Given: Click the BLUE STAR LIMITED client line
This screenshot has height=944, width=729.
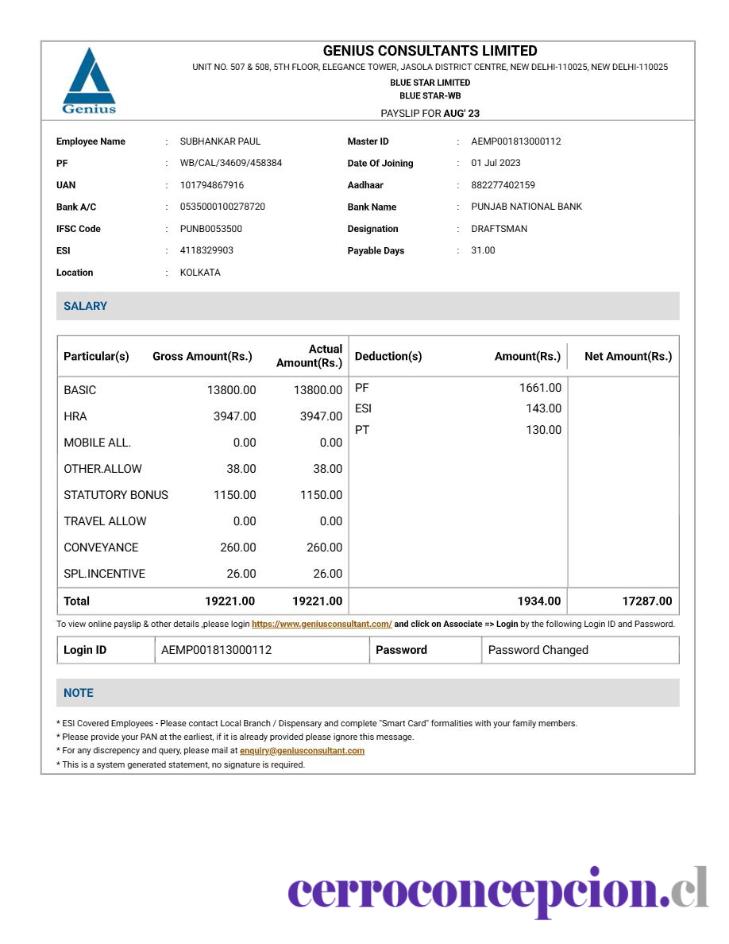Looking at the screenshot, I should pos(430,82).
